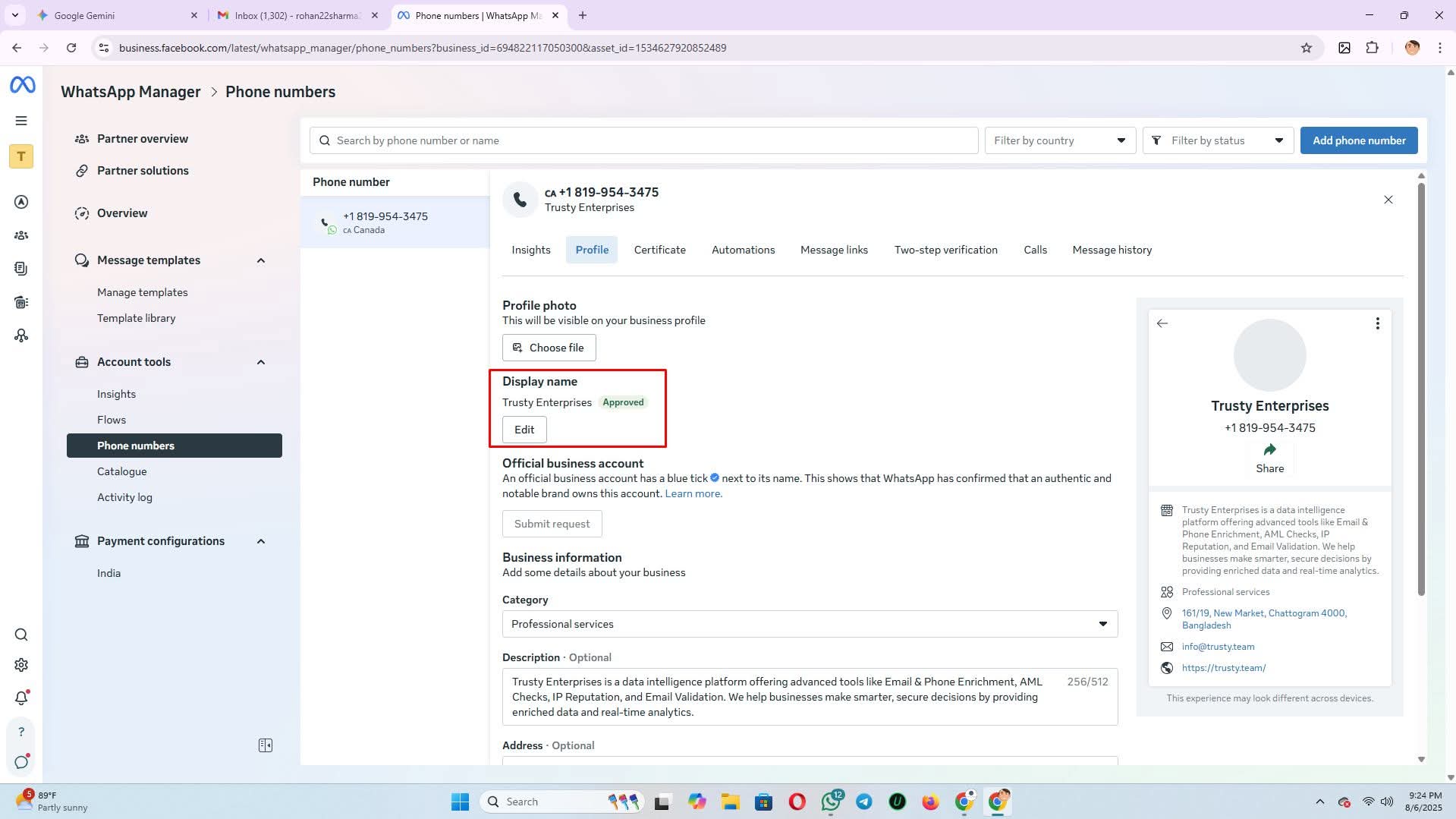Viewport: 1456px width, 819px height.
Task: Open File Explorer from the taskbar
Action: 730,802
